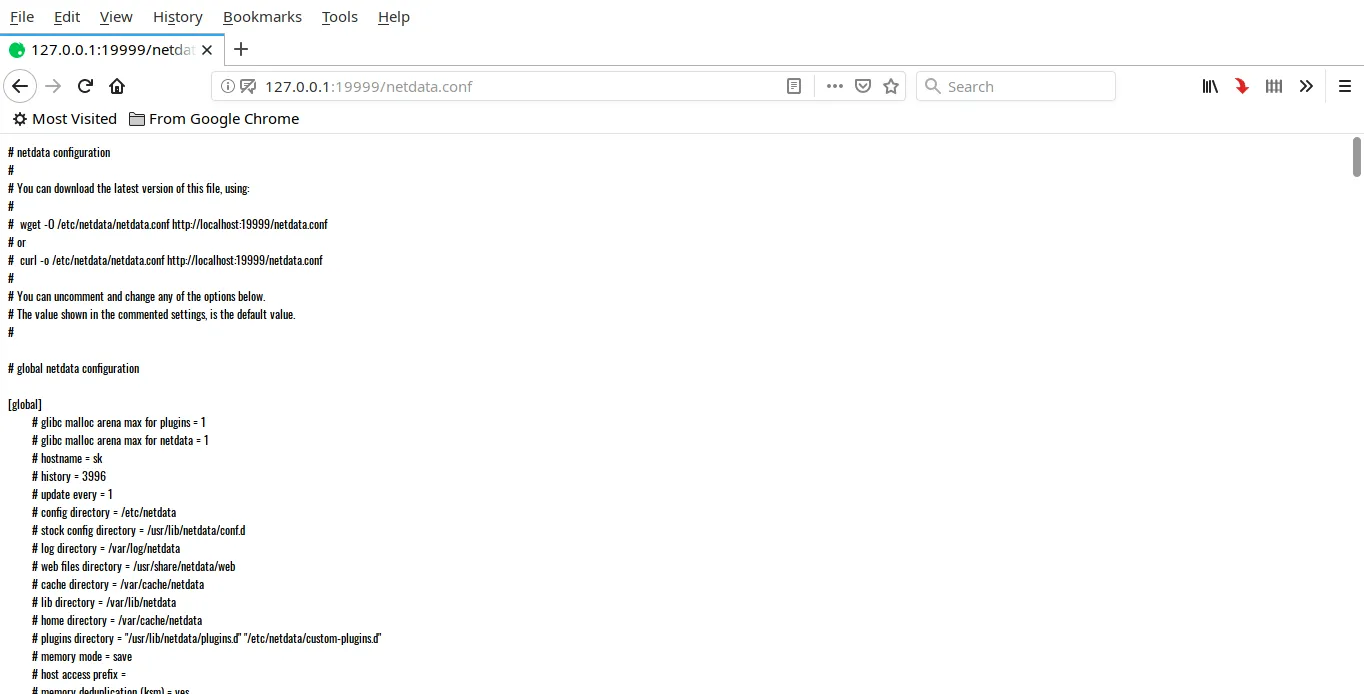The width and height of the screenshot is (1364, 694).
Task: Open Most Visited bookmarks button
Action: click(x=65, y=119)
